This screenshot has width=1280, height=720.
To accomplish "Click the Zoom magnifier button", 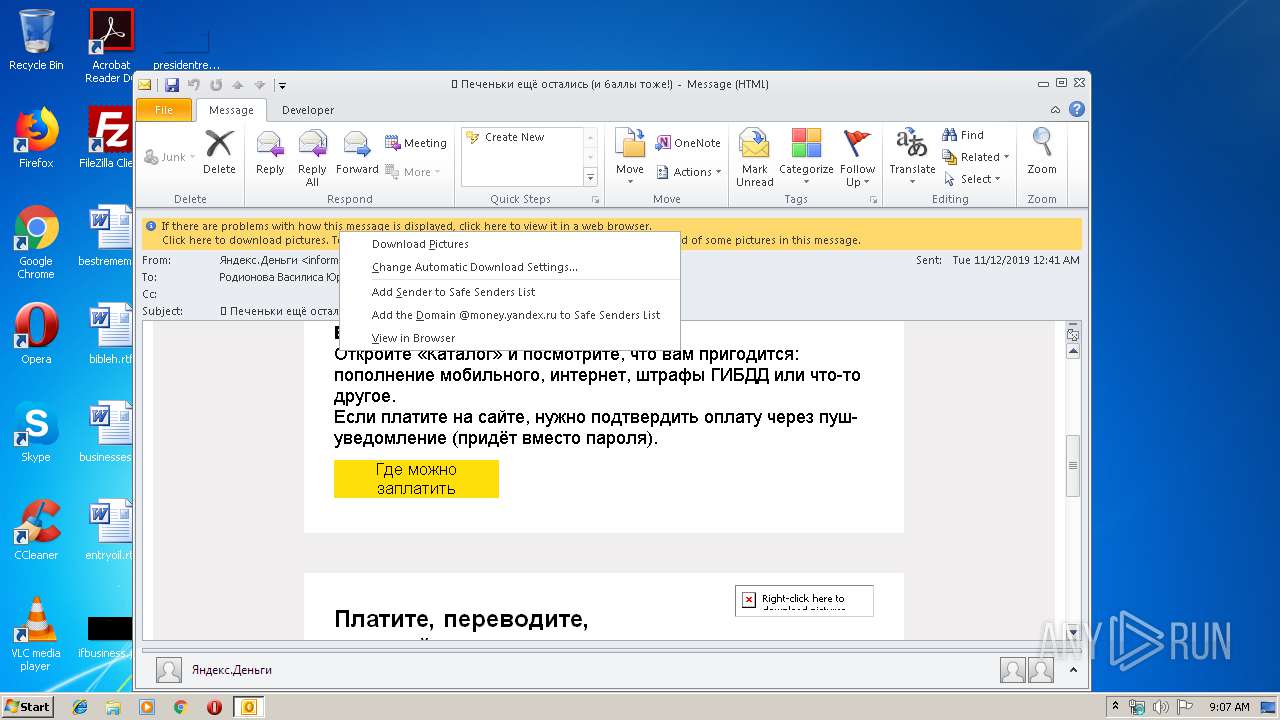I will [1042, 152].
